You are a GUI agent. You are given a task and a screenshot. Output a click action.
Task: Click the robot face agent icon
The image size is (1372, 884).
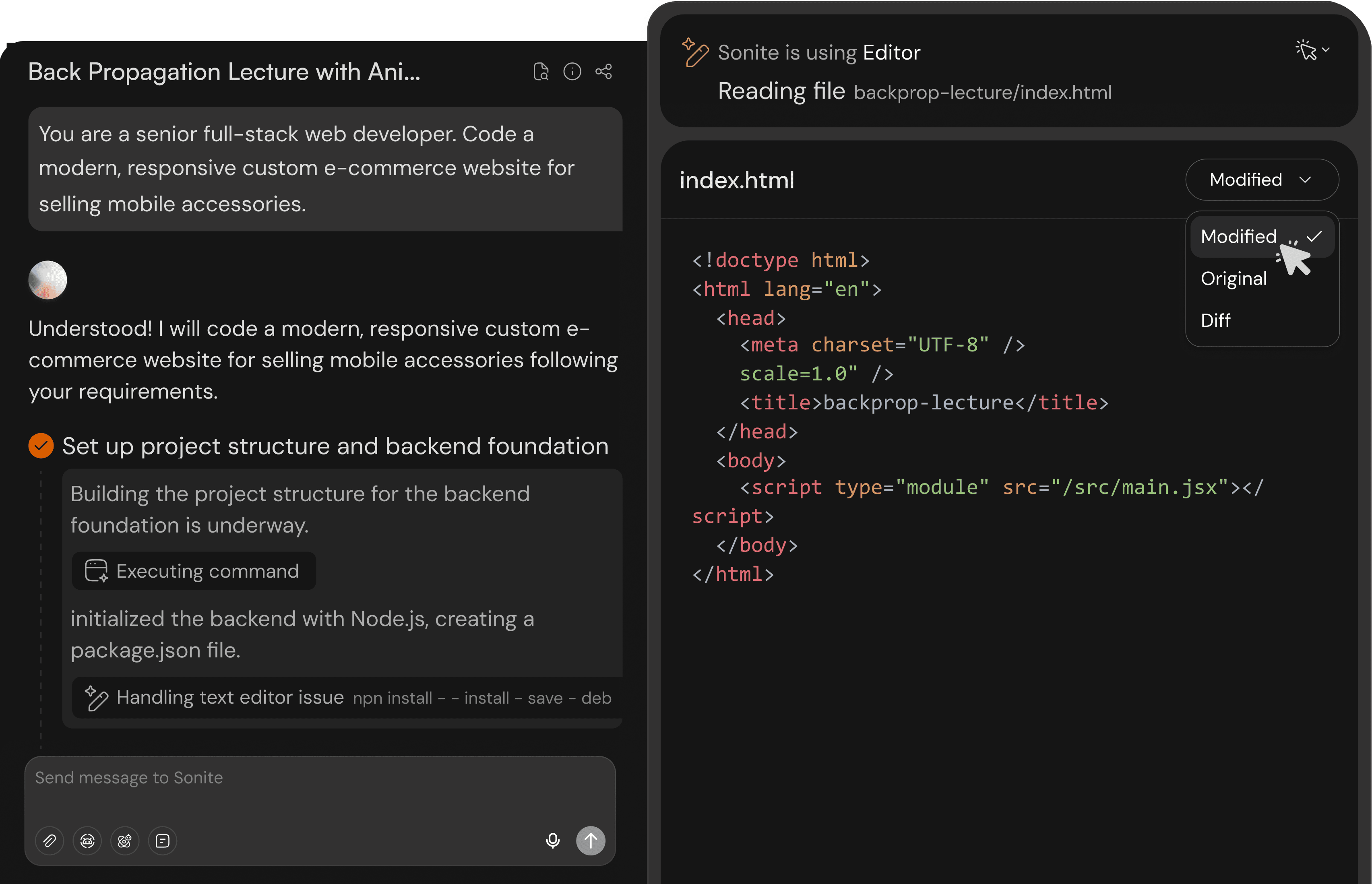(87, 841)
